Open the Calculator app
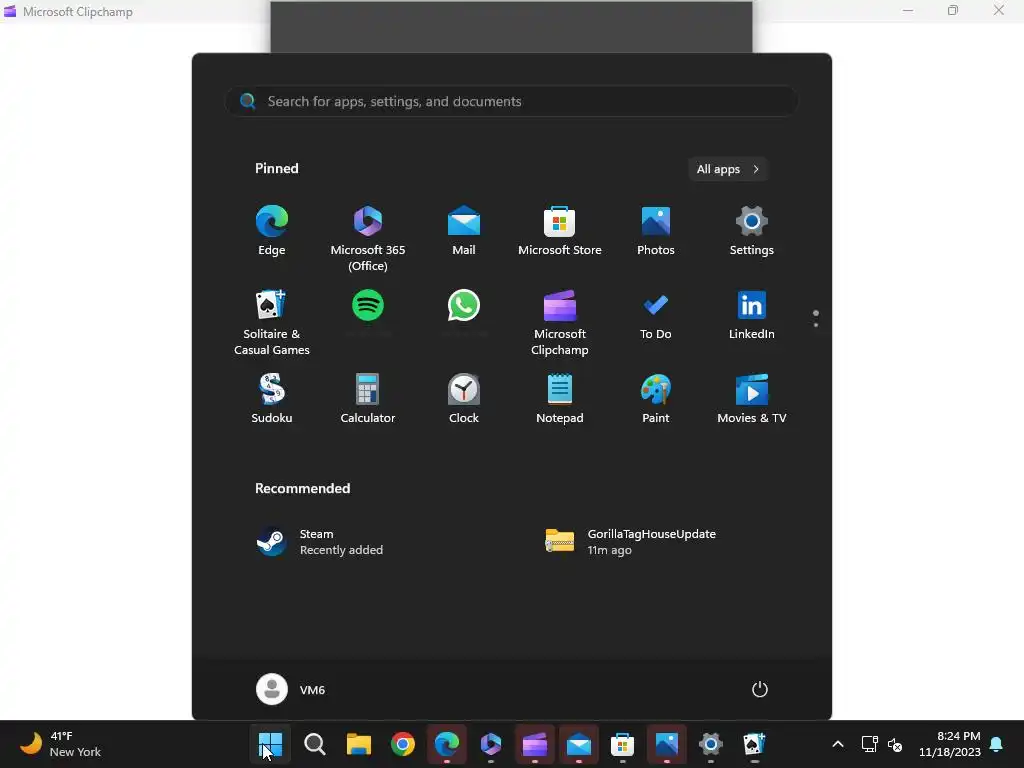The width and height of the screenshot is (1024, 768). click(368, 398)
